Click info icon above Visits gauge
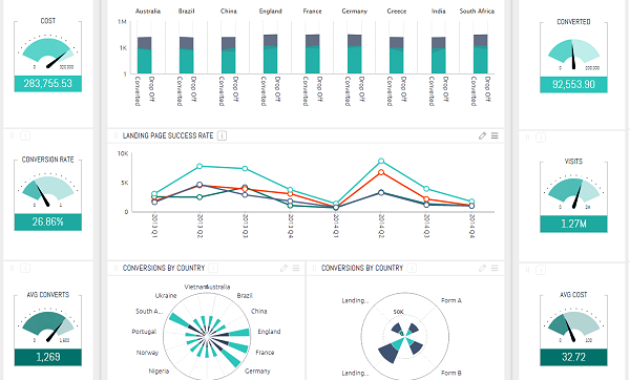This screenshot has width=630, height=380. pos(541,138)
